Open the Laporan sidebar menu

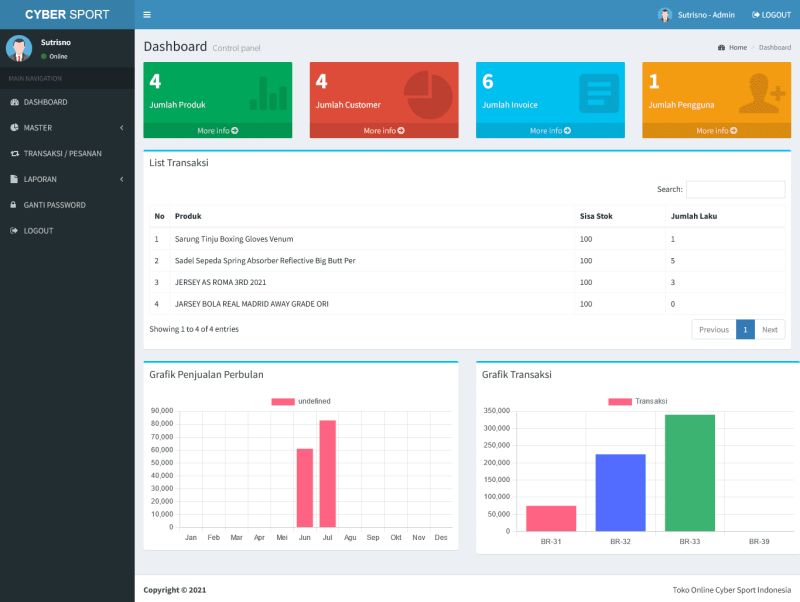67,179
